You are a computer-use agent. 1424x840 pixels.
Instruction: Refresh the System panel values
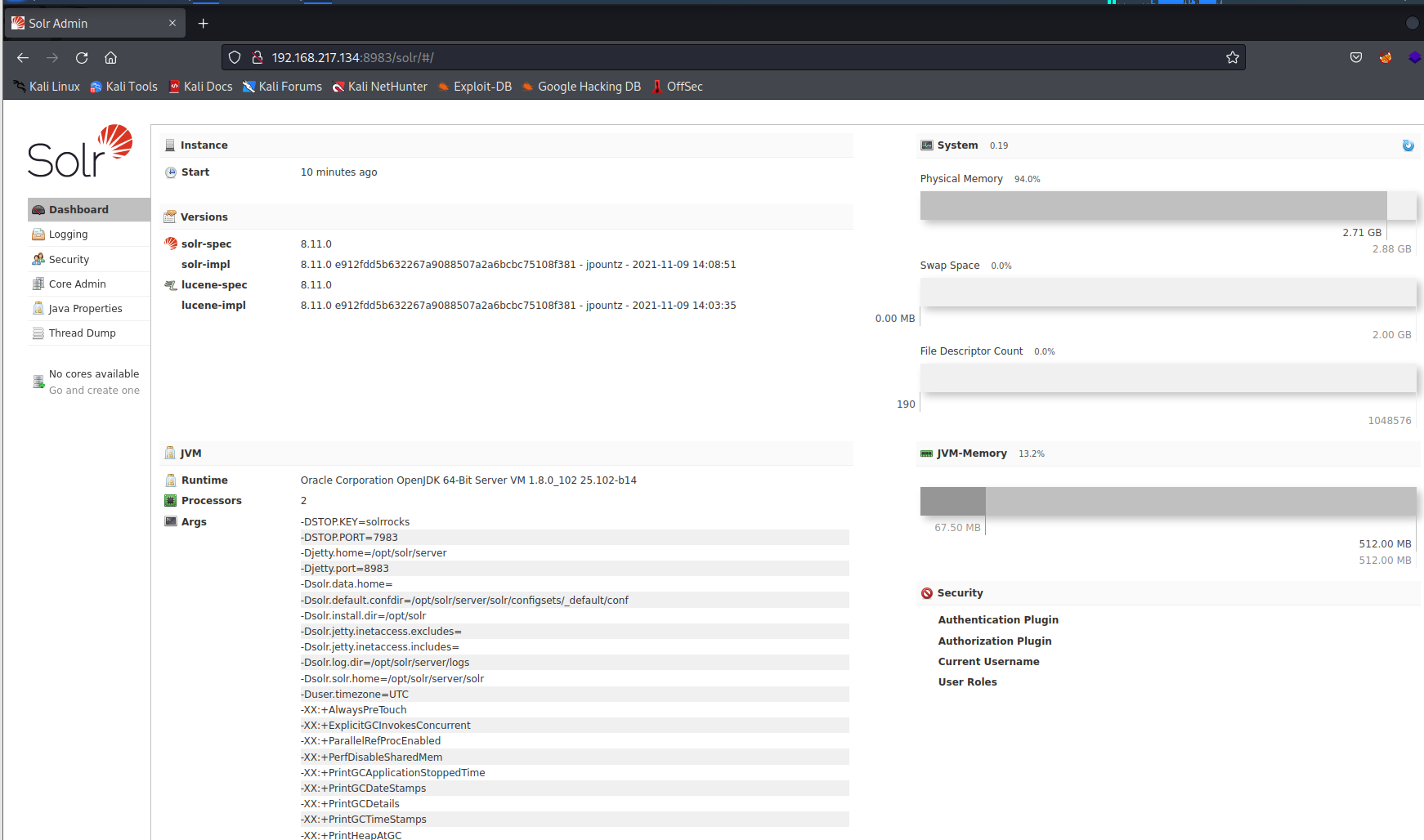click(x=1408, y=145)
